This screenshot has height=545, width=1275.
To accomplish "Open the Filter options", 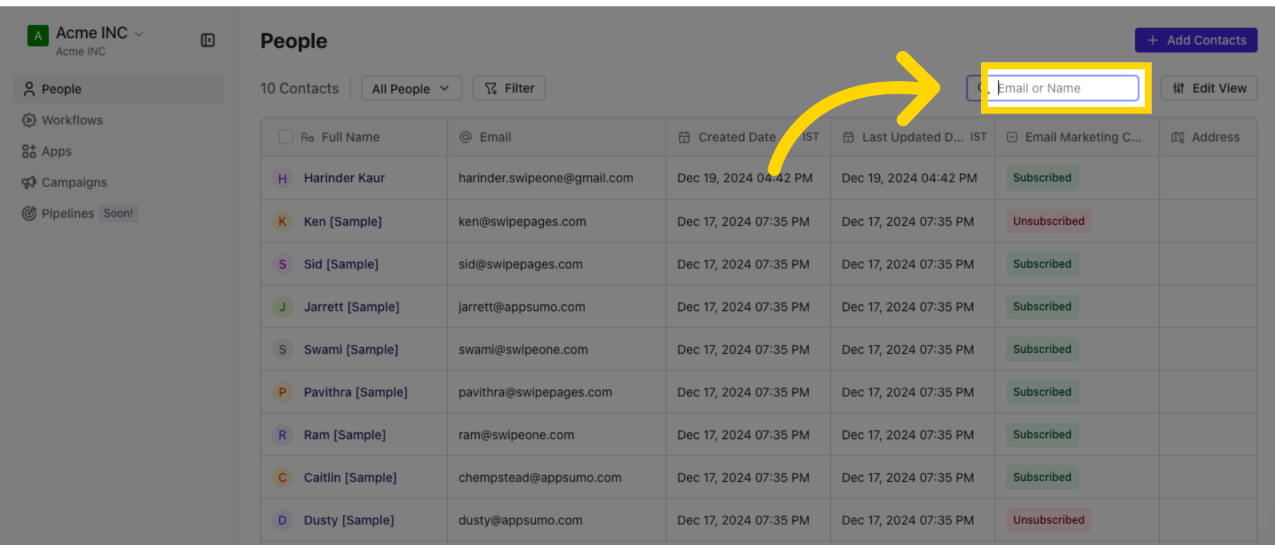I will tap(509, 89).
